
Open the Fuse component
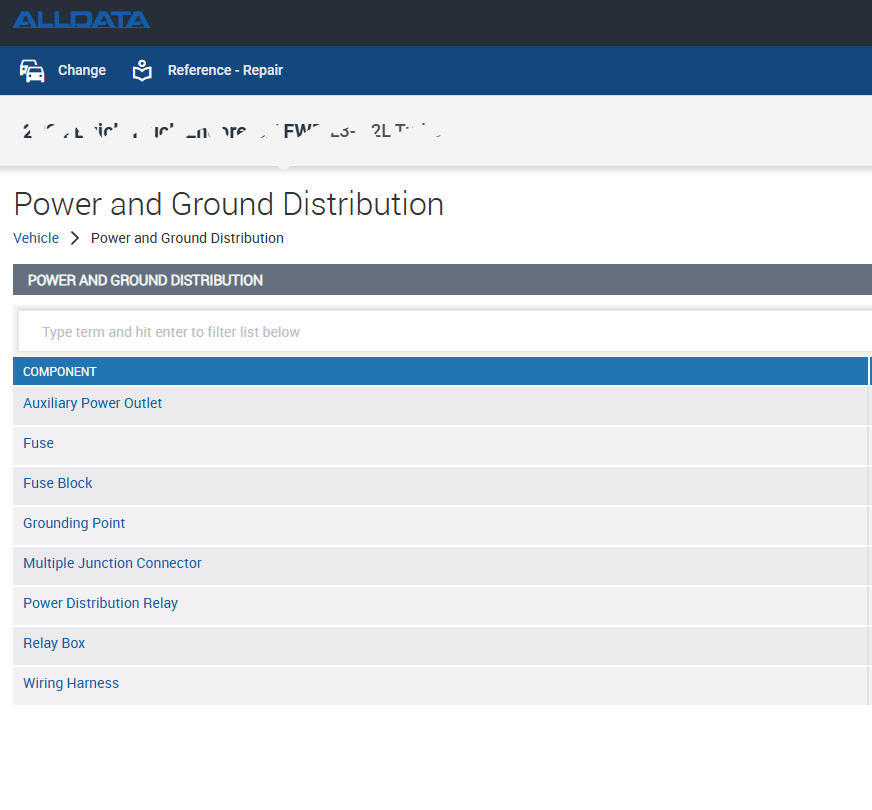38,444
